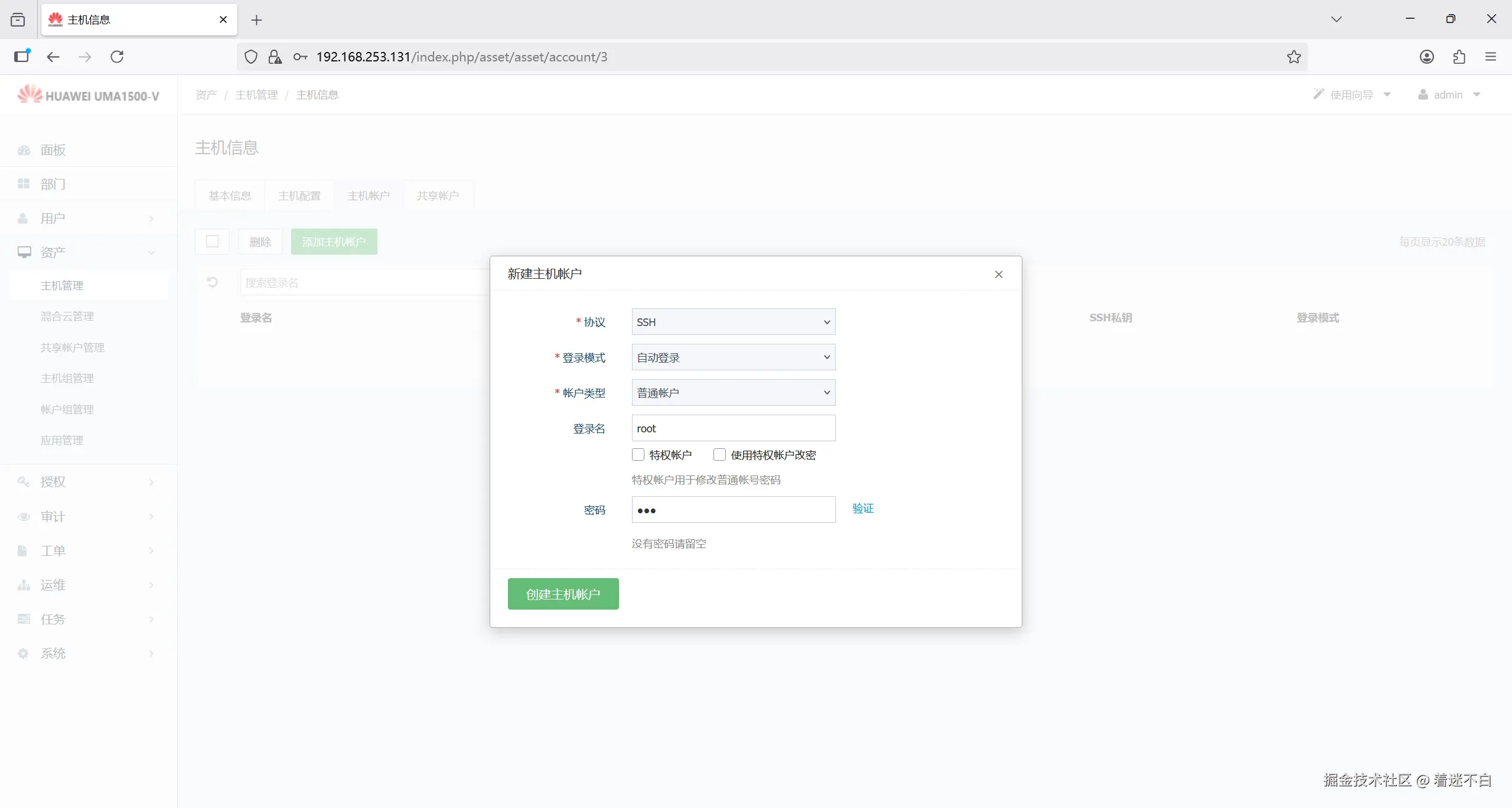The height and width of the screenshot is (808, 1512).
Task: Toggle the select-all checkbox beside 删除
Action: 212,242
